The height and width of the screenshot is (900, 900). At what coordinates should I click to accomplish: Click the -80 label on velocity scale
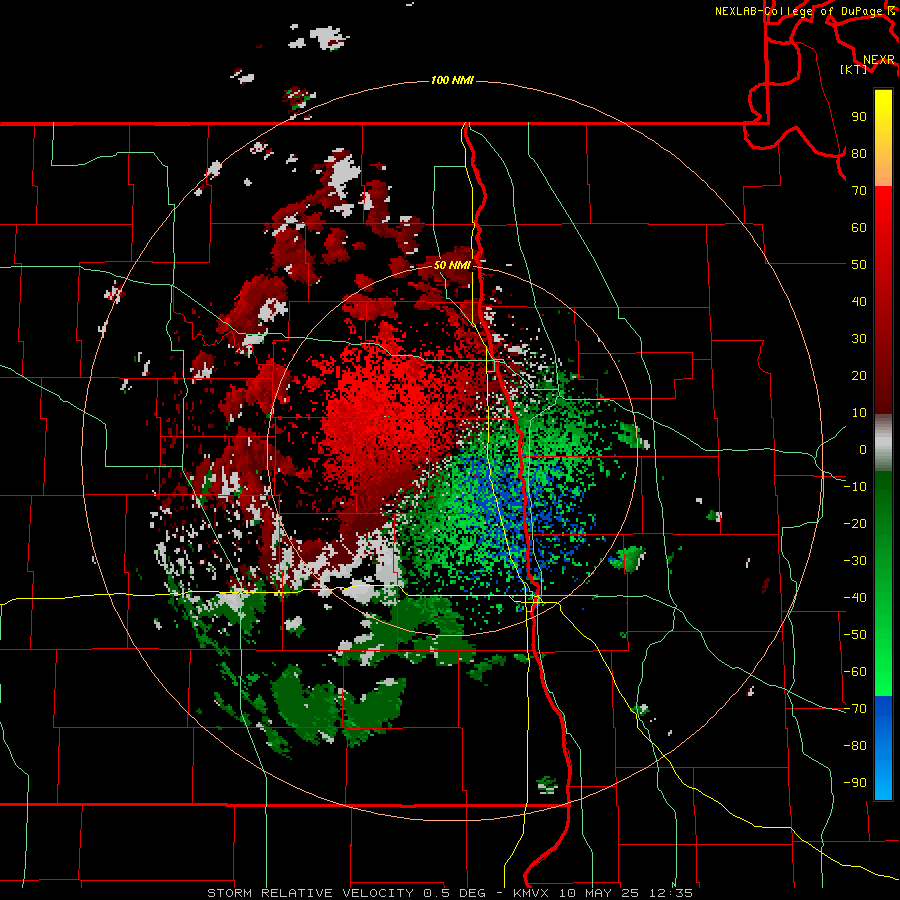coord(855,746)
